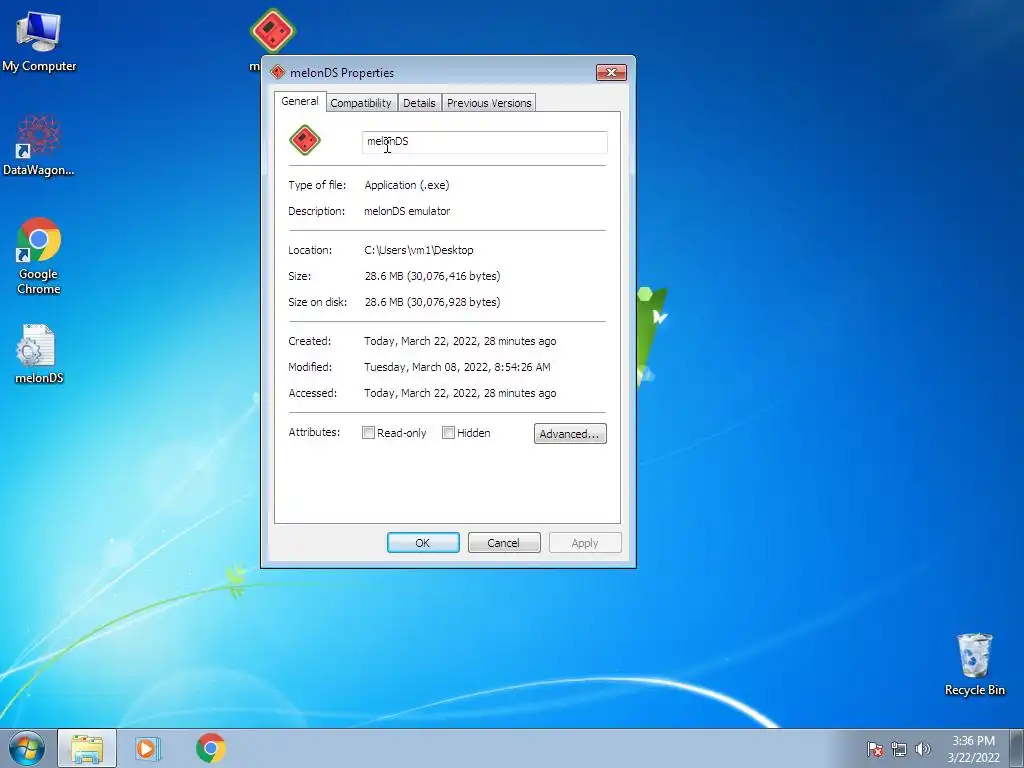Click the Show desktop strip at taskbar end

(x=1017, y=748)
